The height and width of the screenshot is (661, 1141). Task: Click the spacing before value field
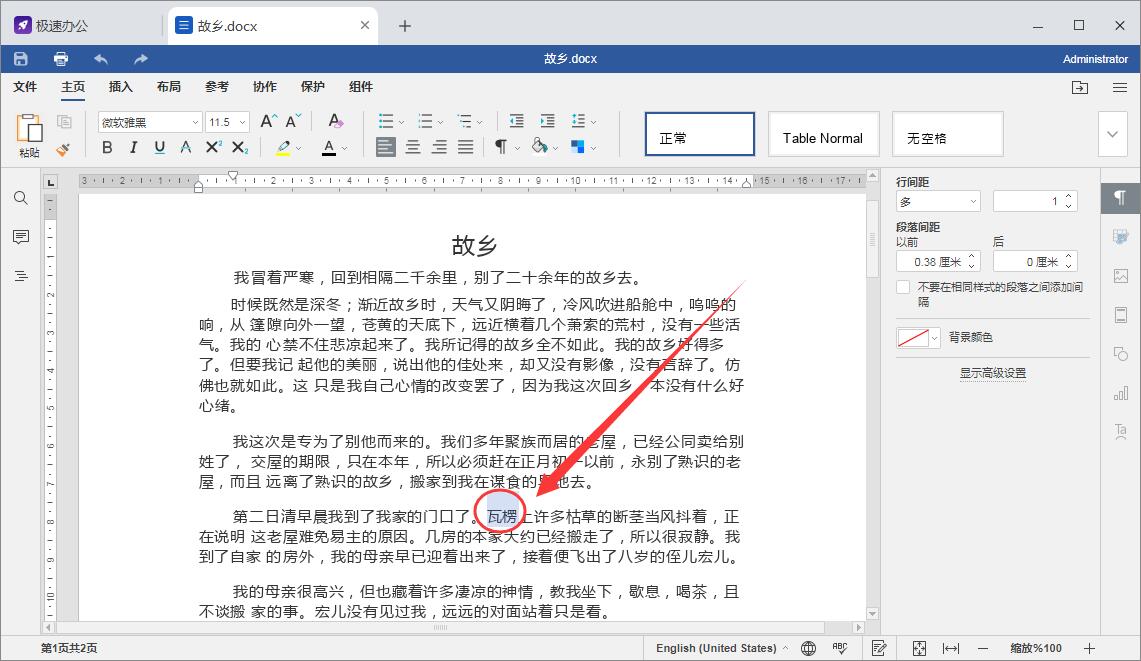(x=929, y=262)
